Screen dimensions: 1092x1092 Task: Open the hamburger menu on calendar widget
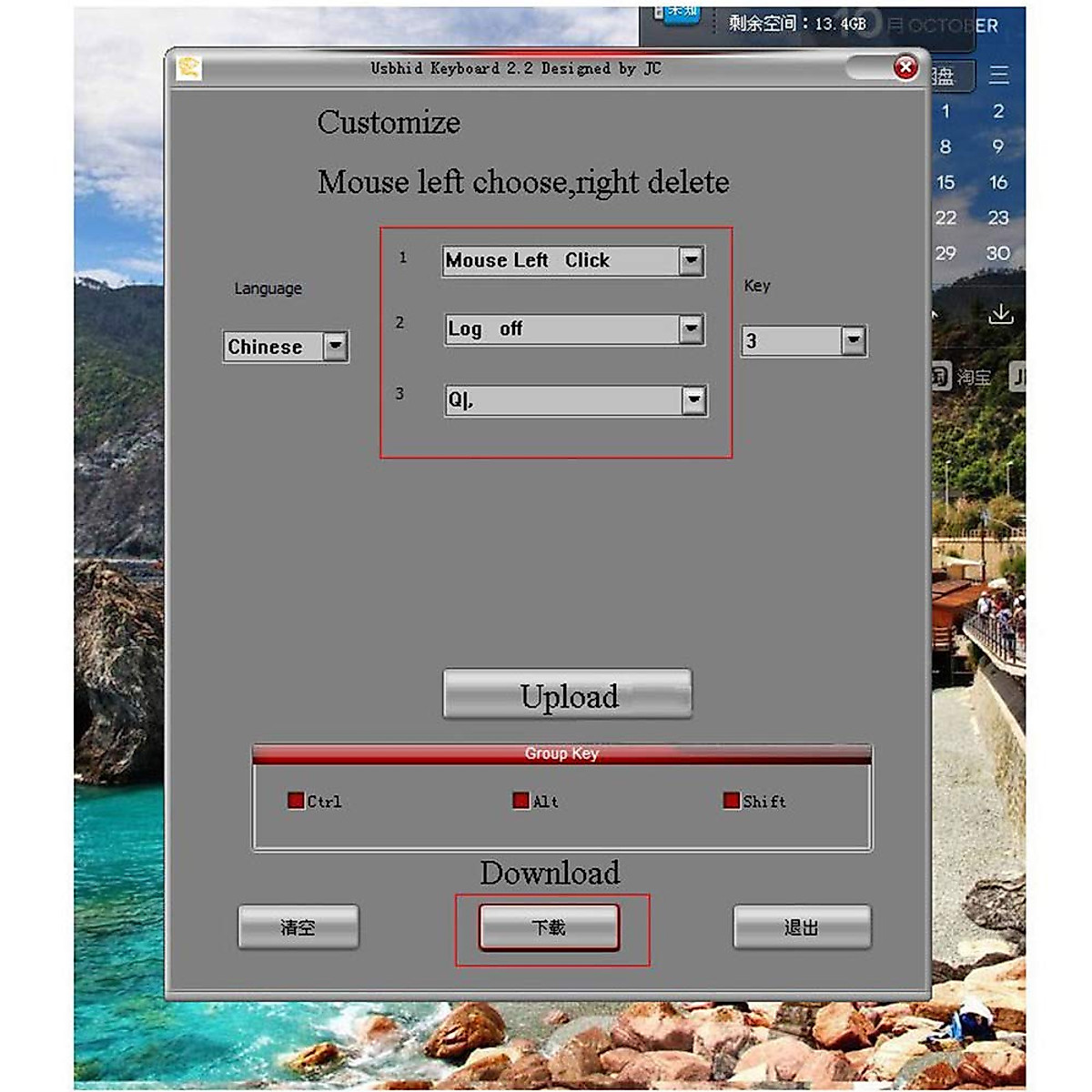coord(999,75)
